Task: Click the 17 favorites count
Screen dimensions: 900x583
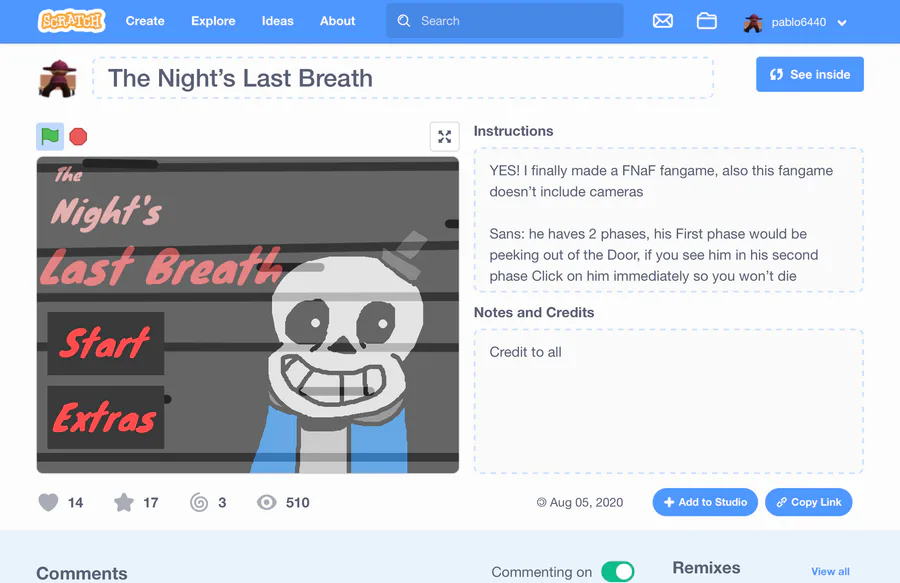Action: (x=150, y=503)
